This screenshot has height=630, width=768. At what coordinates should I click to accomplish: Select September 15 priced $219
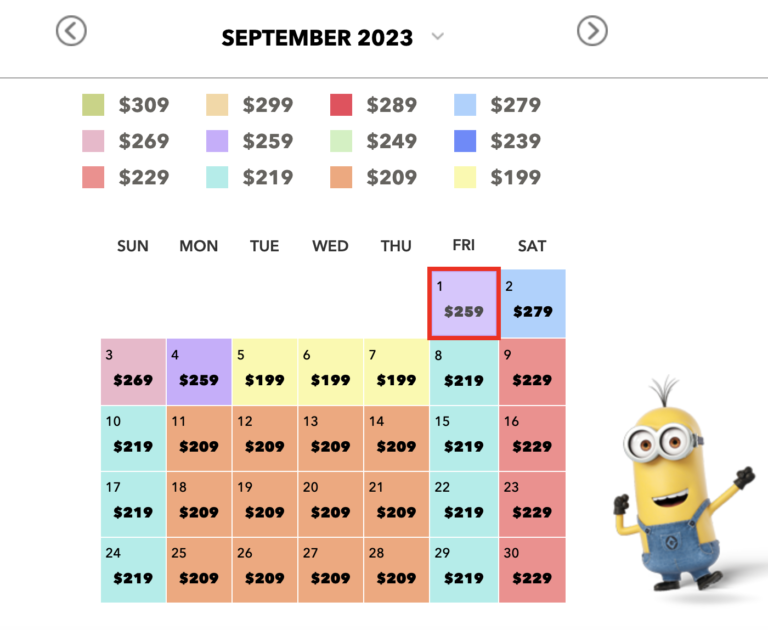pyautogui.click(x=463, y=438)
